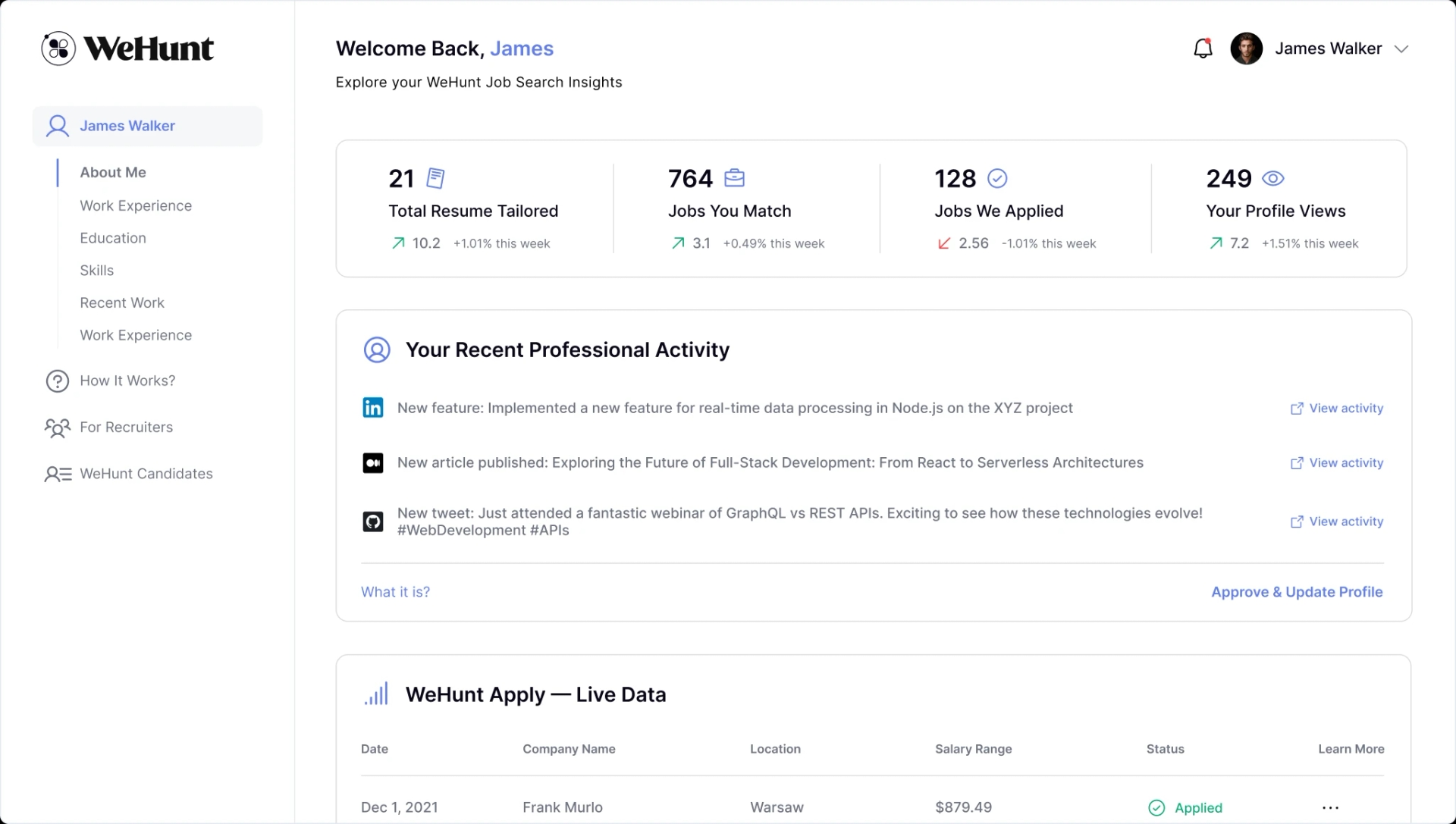
Task: Click the Company Name column header
Action: tap(569, 749)
